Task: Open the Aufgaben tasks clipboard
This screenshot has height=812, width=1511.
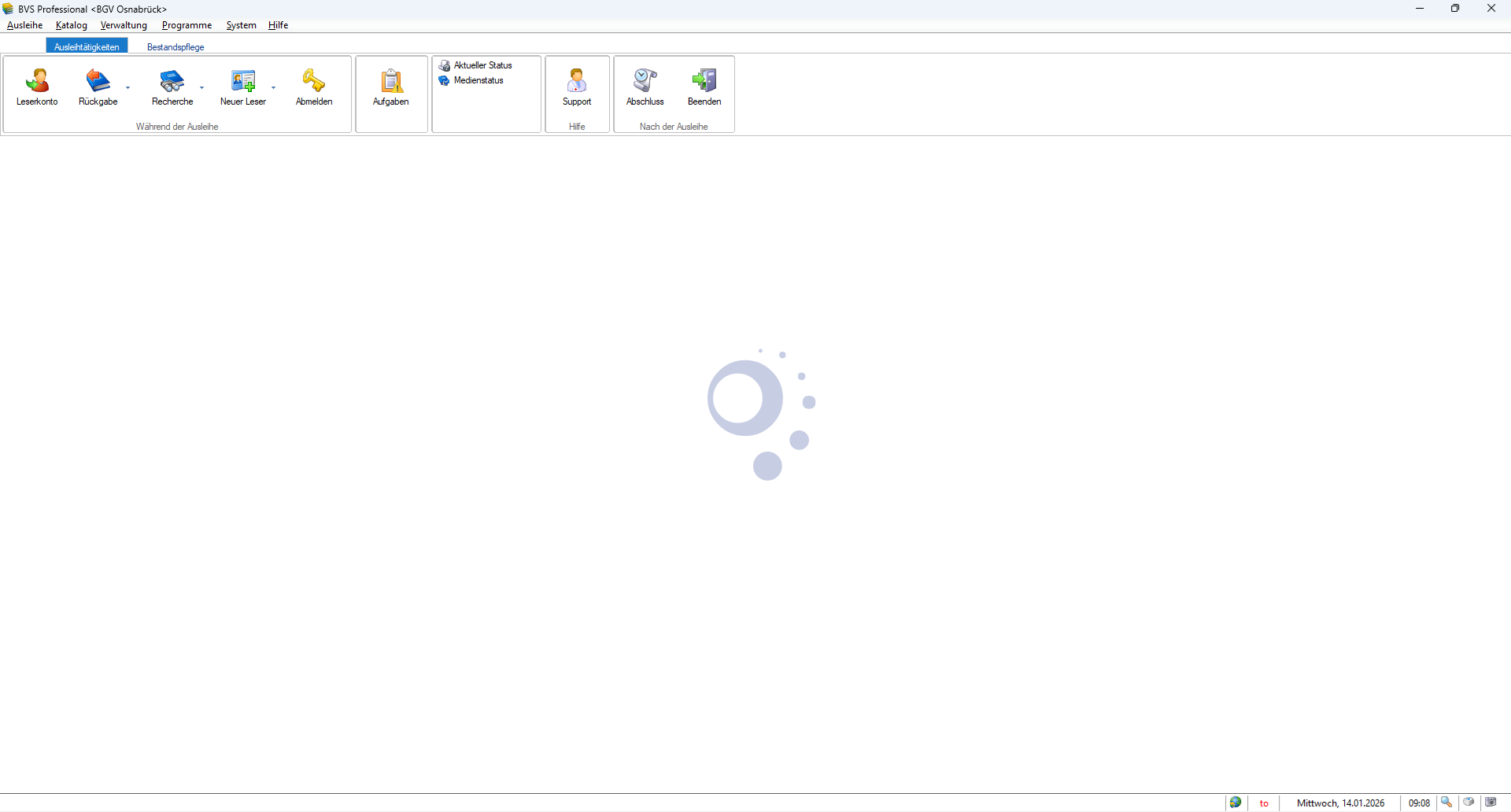Action: coord(391,87)
